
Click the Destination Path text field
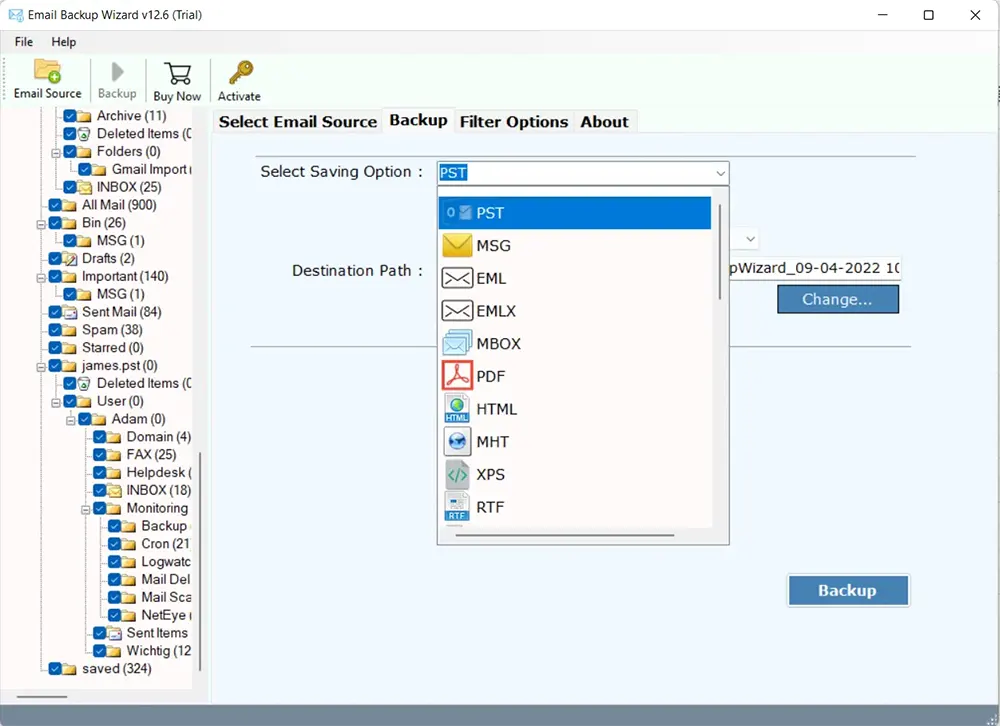pos(815,270)
